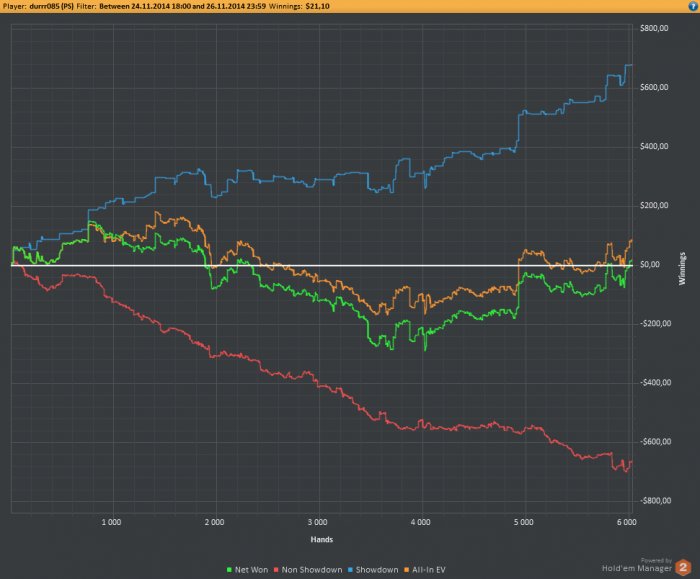Click the Hold'em Manager 2 logo badge

pos(683,567)
